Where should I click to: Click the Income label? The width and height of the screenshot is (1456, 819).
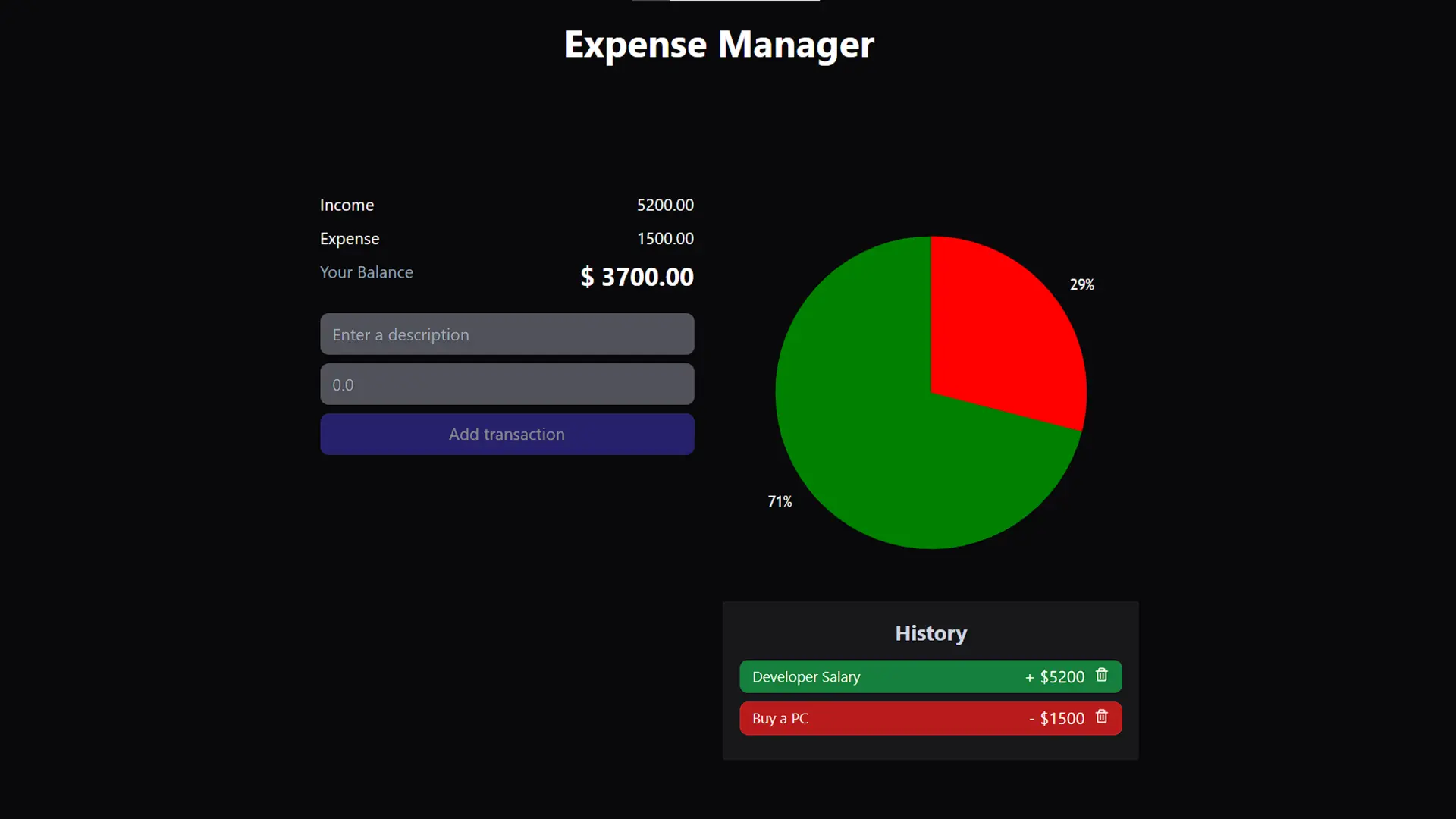pyautogui.click(x=347, y=205)
